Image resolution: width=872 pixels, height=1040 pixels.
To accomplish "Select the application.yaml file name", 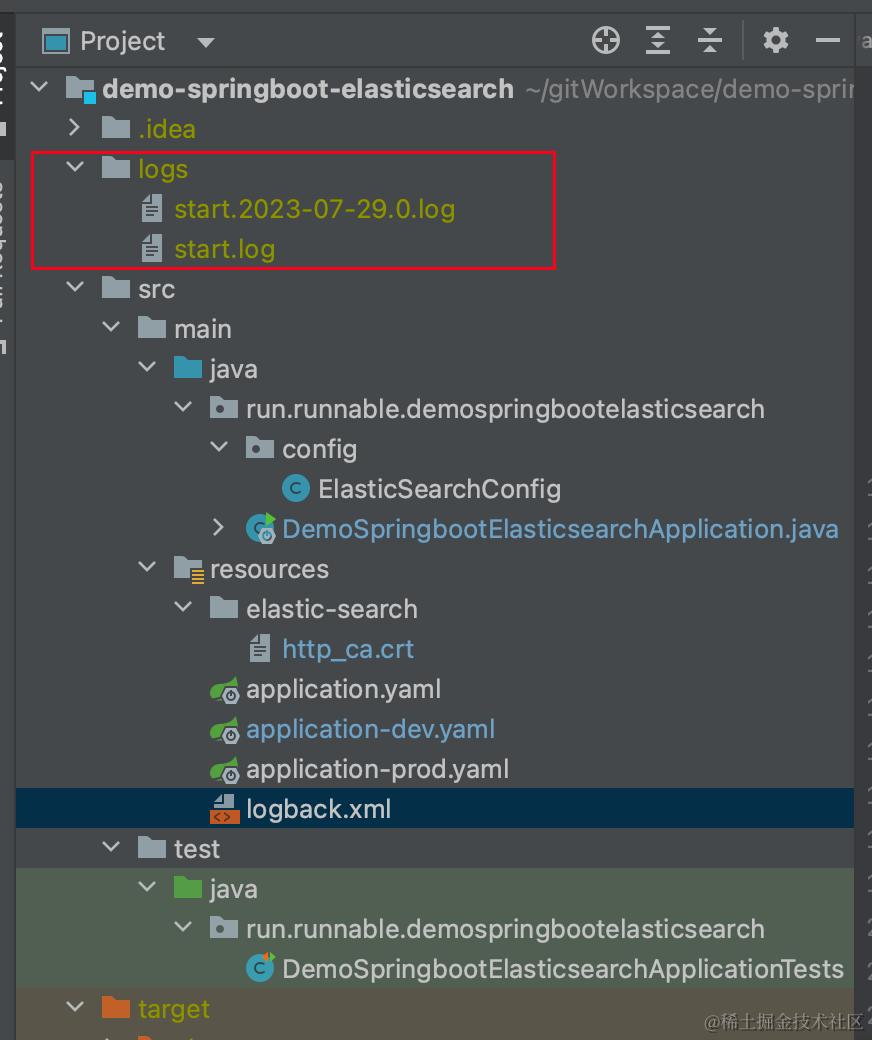I will point(343,690).
